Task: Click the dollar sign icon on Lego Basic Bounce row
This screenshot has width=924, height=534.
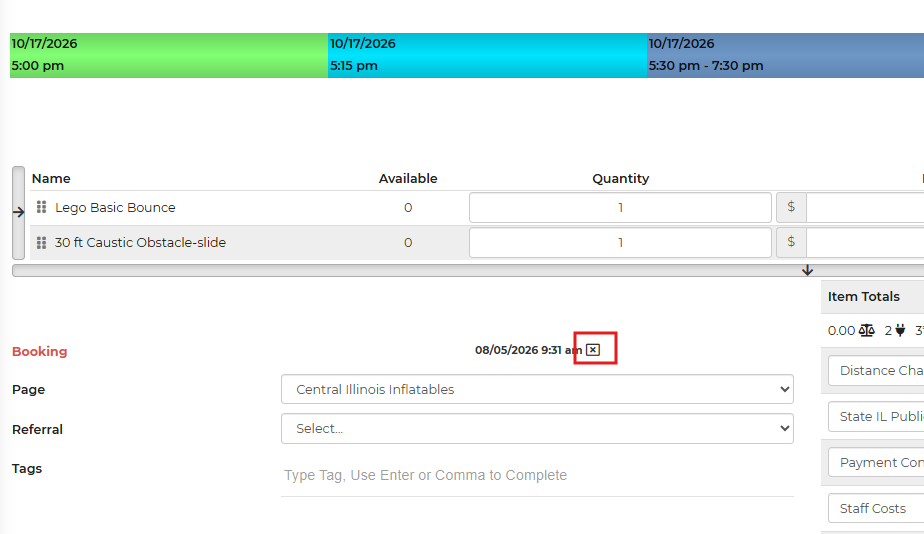Action: (x=791, y=207)
